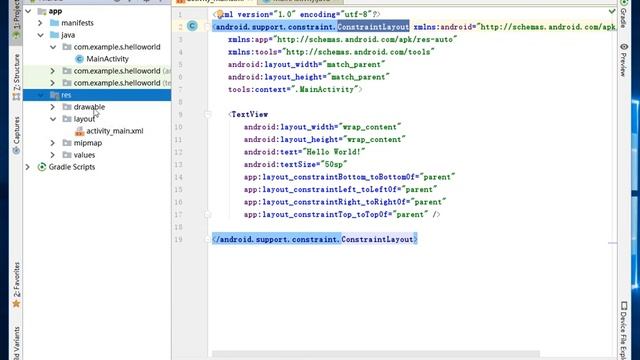Click the mipmap folder icon
This screenshot has height=360, width=640.
[67, 143]
